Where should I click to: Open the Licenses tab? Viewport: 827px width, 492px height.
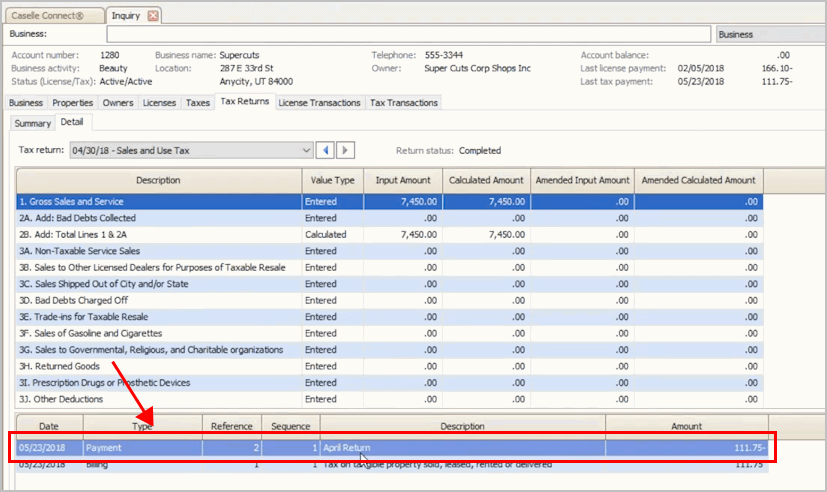pyautogui.click(x=159, y=103)
